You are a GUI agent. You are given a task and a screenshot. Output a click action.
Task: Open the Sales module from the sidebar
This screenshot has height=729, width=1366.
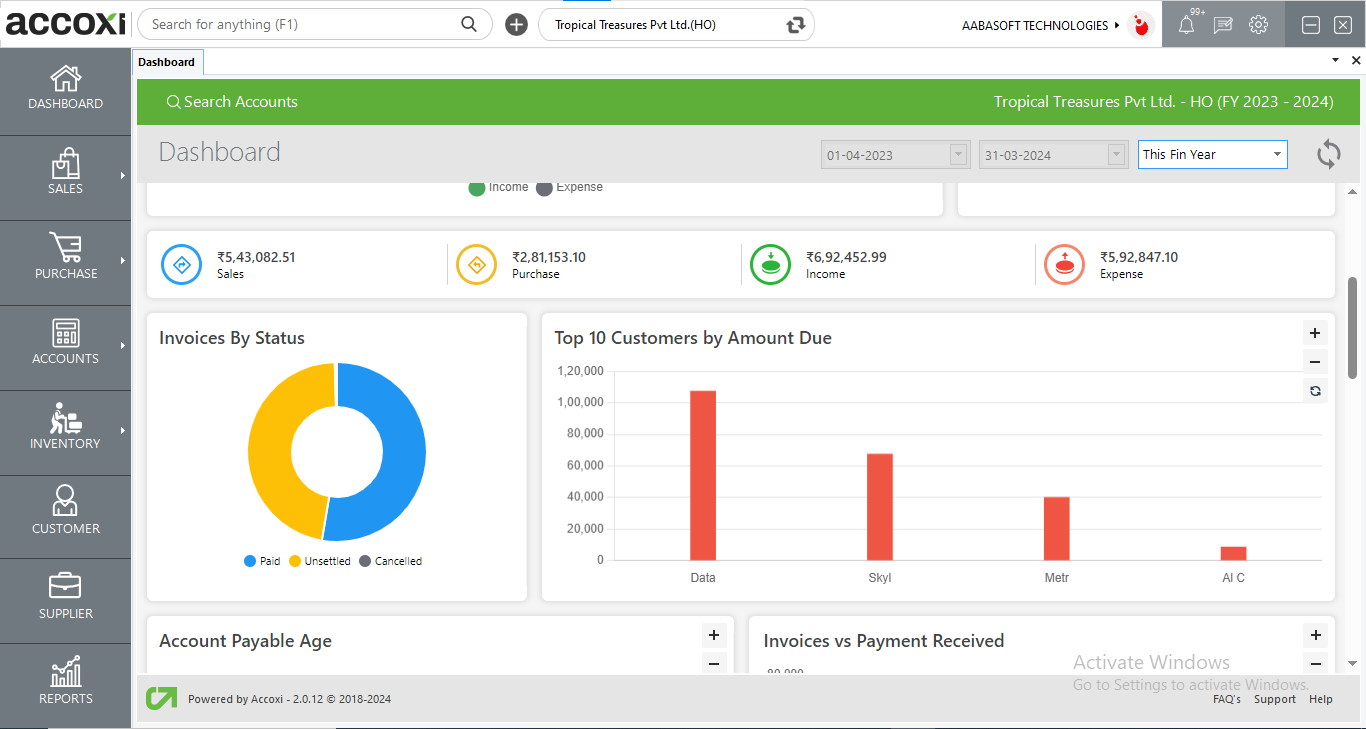(x=65, y=178)
